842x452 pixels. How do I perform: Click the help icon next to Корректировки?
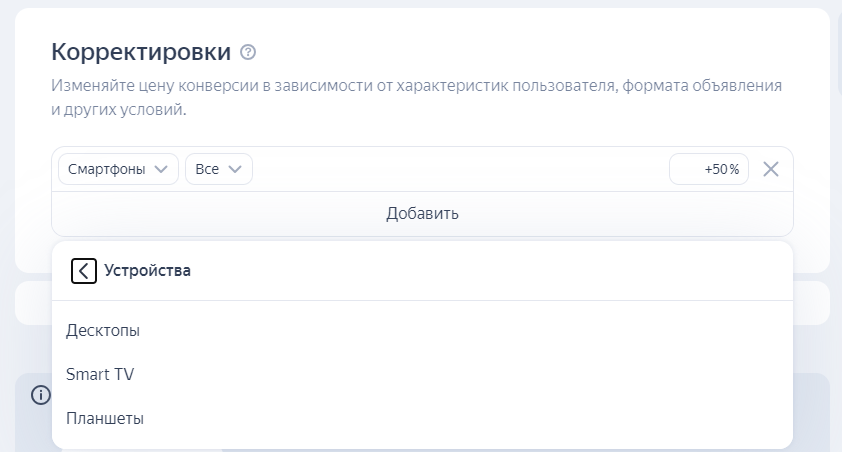[248, 52]
